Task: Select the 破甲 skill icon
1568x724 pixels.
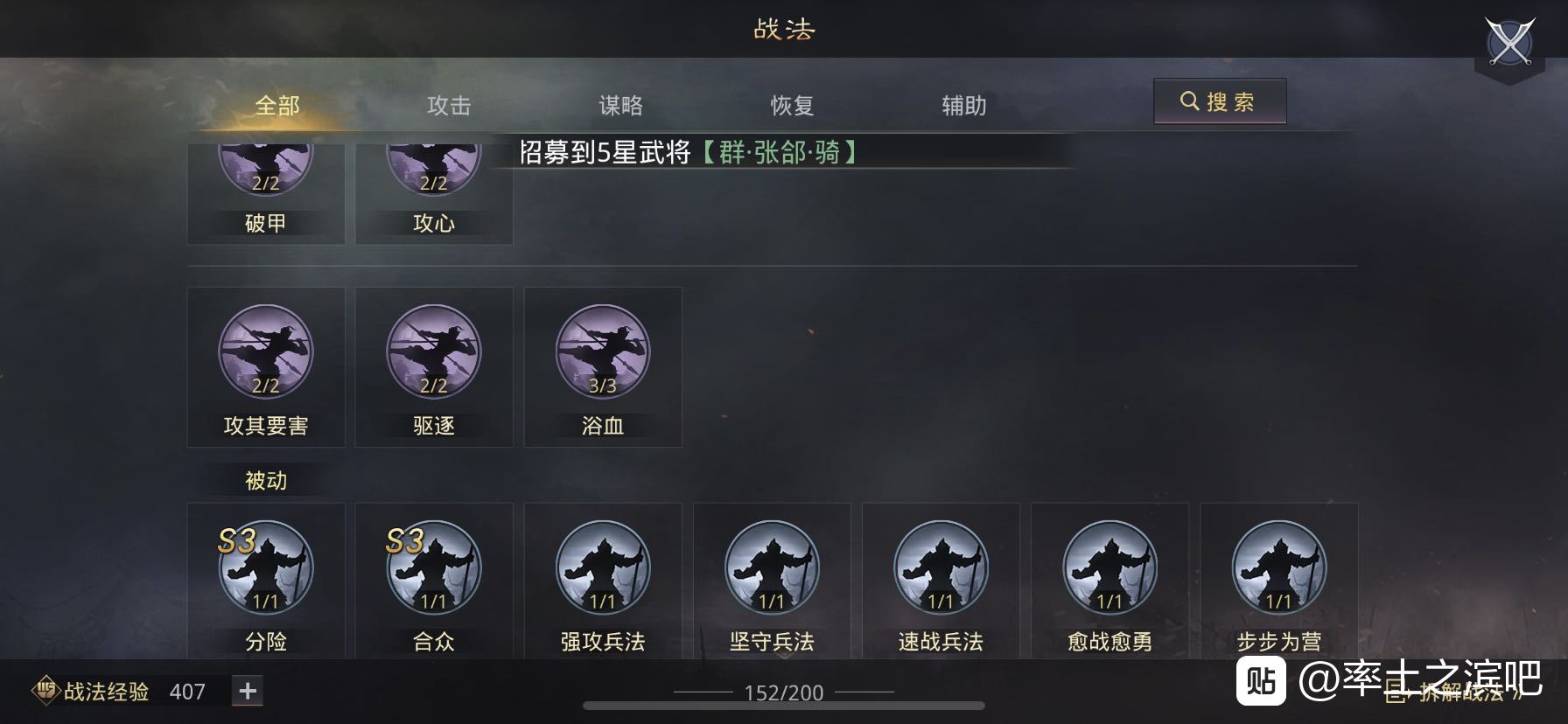Action: (265, 192)
